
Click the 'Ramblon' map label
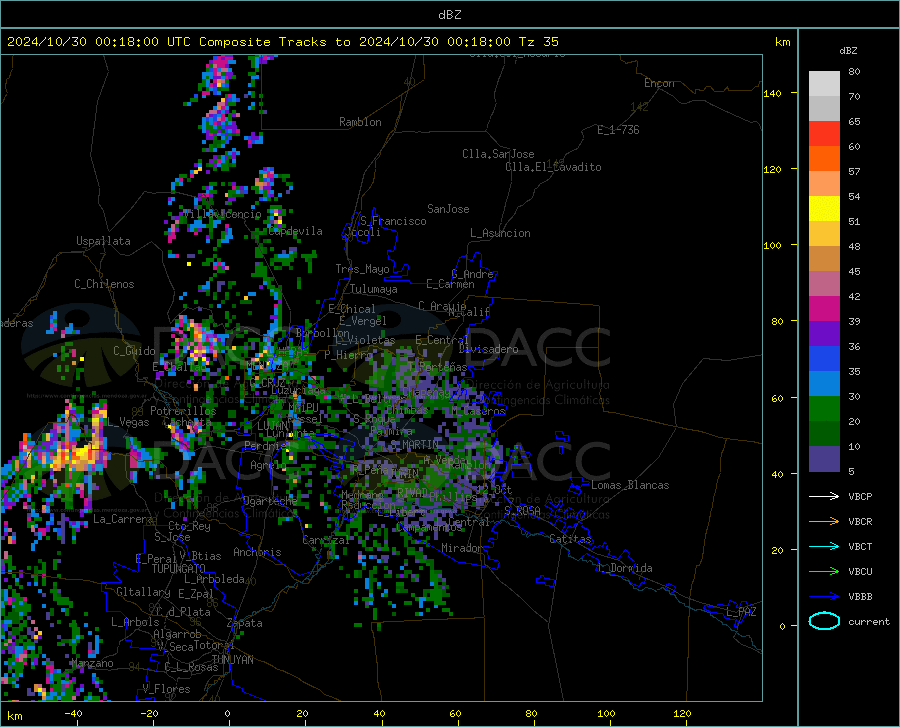[x=360, y=122]
